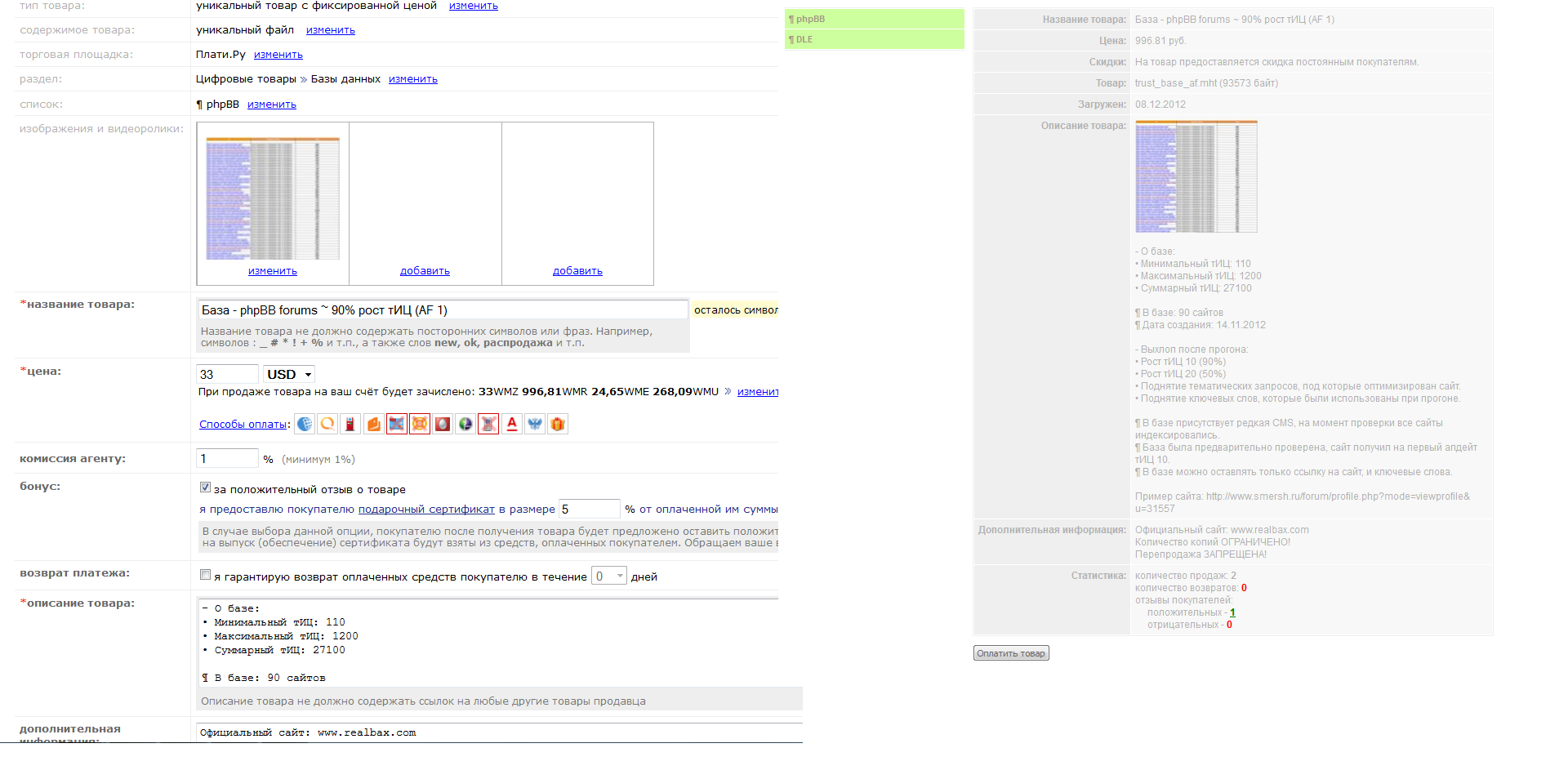Screen dimensions: 1568x779
Task: Click the additional information text field
Action: [x=499, y=732]
